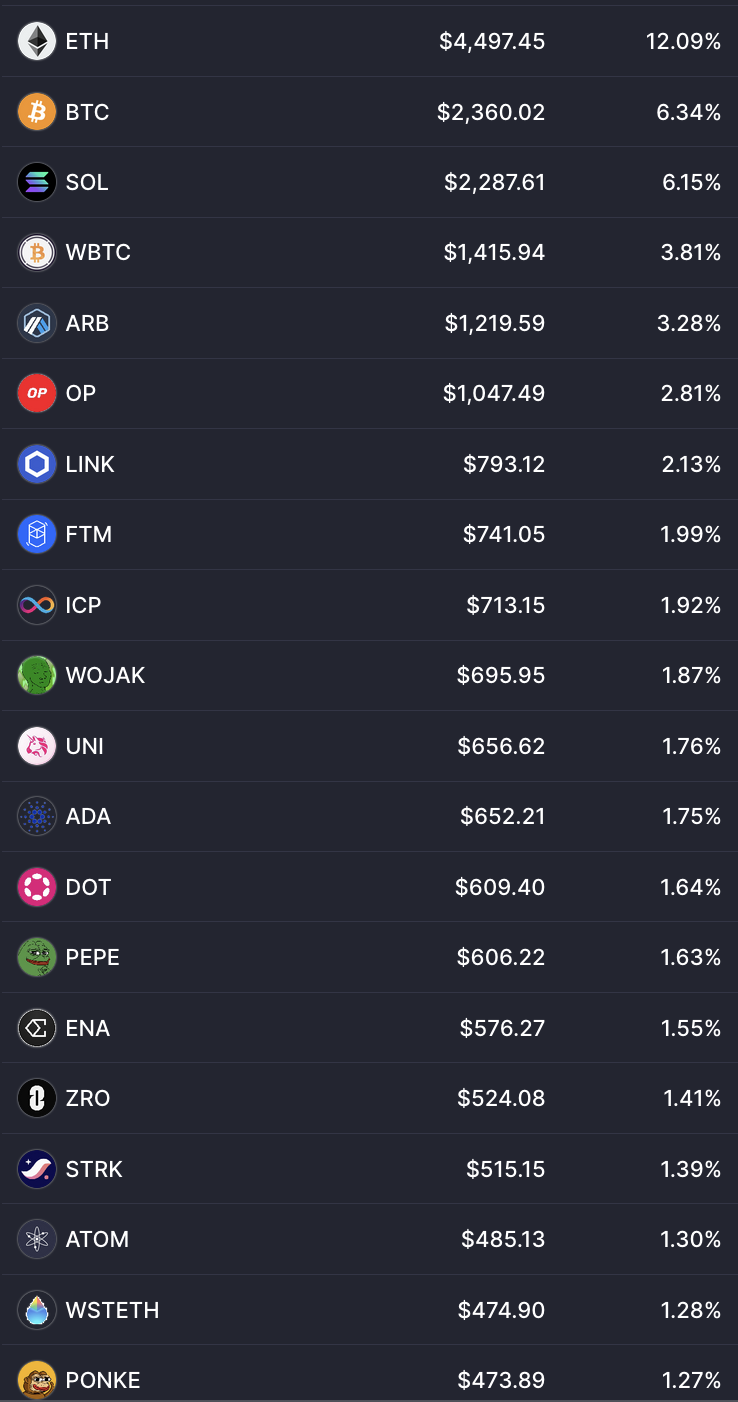The image size is (738, 1402).
Task: Click the pink Uniswap UNI icon
Action: coord(37,746)
